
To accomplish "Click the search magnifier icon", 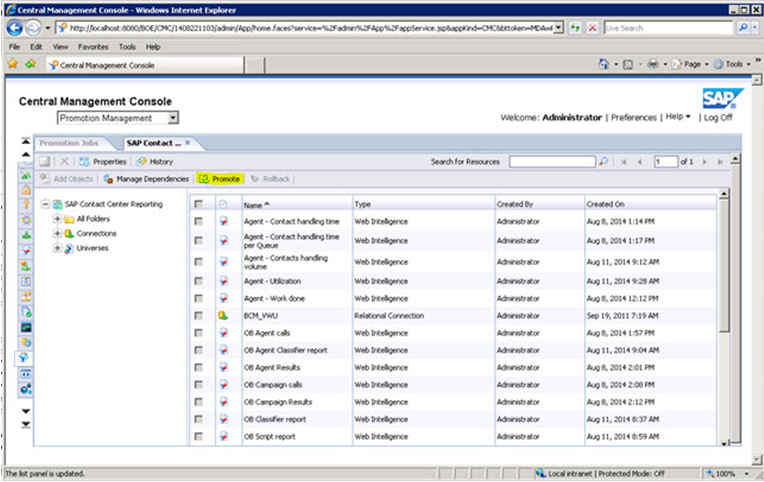I will pos(603,161).
